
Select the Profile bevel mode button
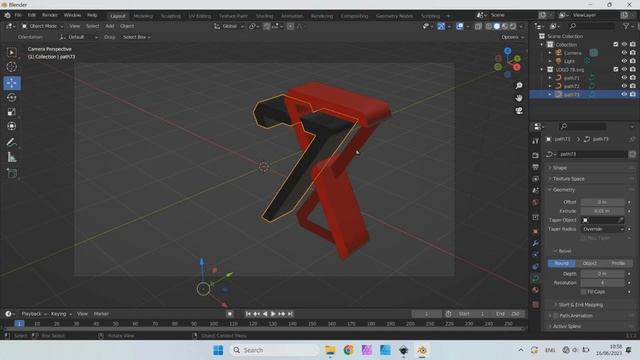click(x=618, y=263)
